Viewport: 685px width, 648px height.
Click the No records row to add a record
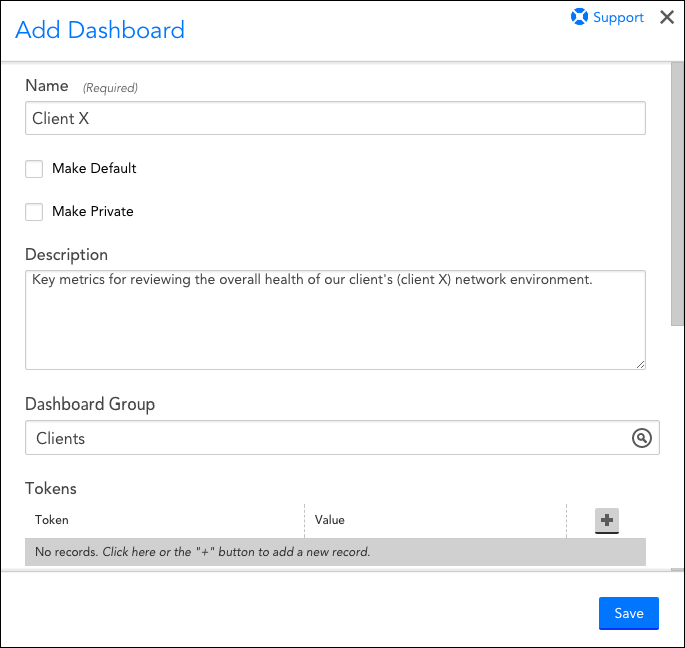coord(335,552)
